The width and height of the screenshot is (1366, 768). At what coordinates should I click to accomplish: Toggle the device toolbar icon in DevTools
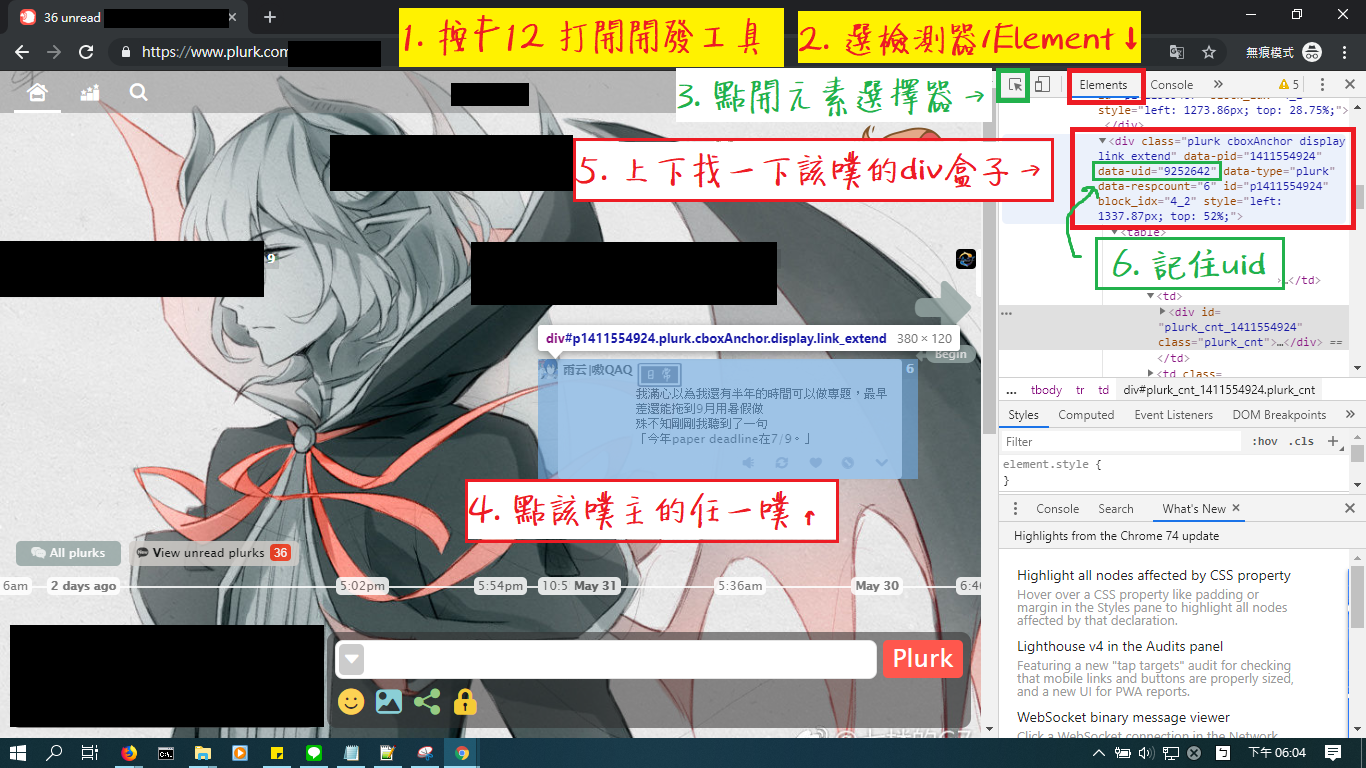[x=1042, y=85]
